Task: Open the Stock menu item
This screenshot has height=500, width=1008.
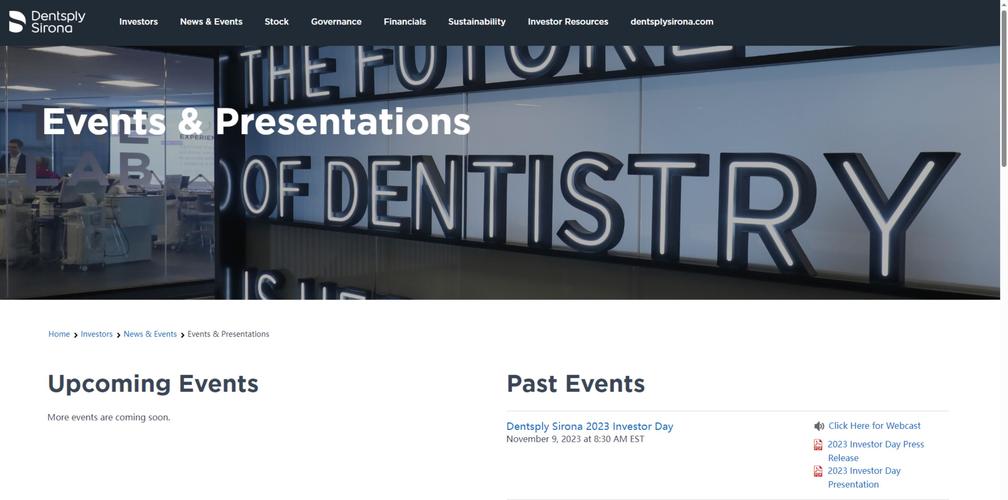Action: click(x=276, y=22)
